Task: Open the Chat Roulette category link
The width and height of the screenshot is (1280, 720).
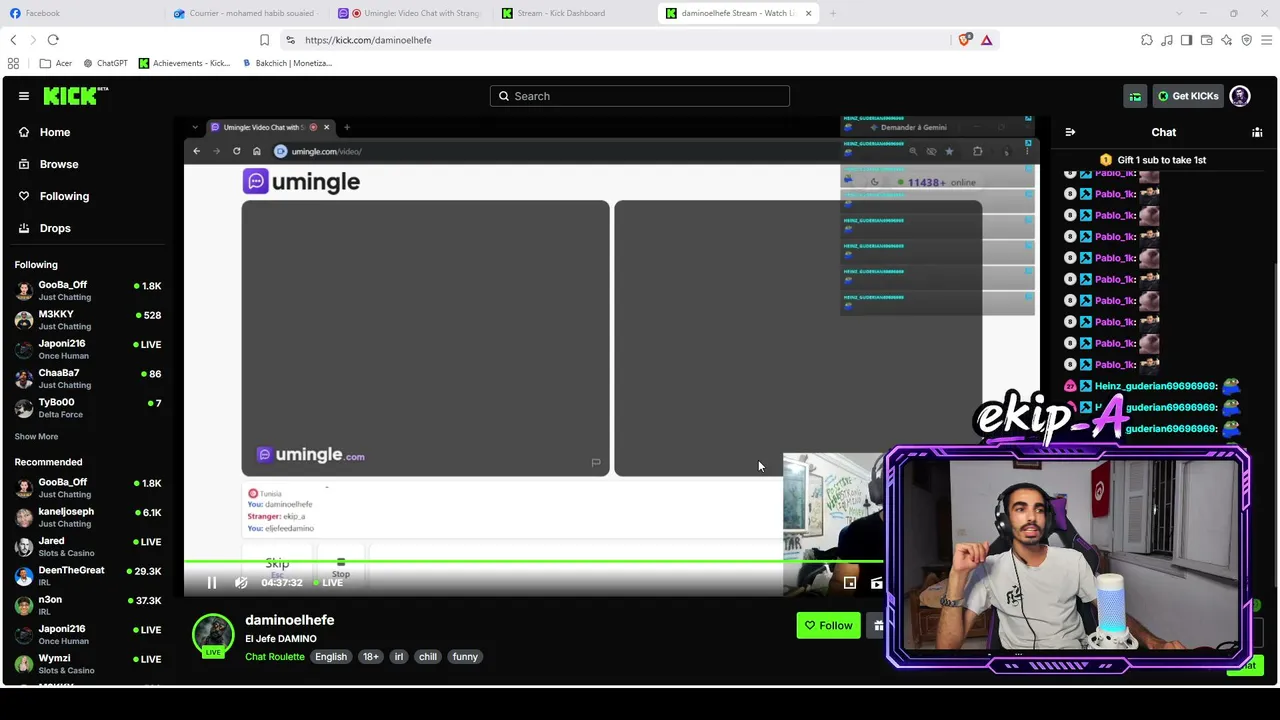Action: 275,657
